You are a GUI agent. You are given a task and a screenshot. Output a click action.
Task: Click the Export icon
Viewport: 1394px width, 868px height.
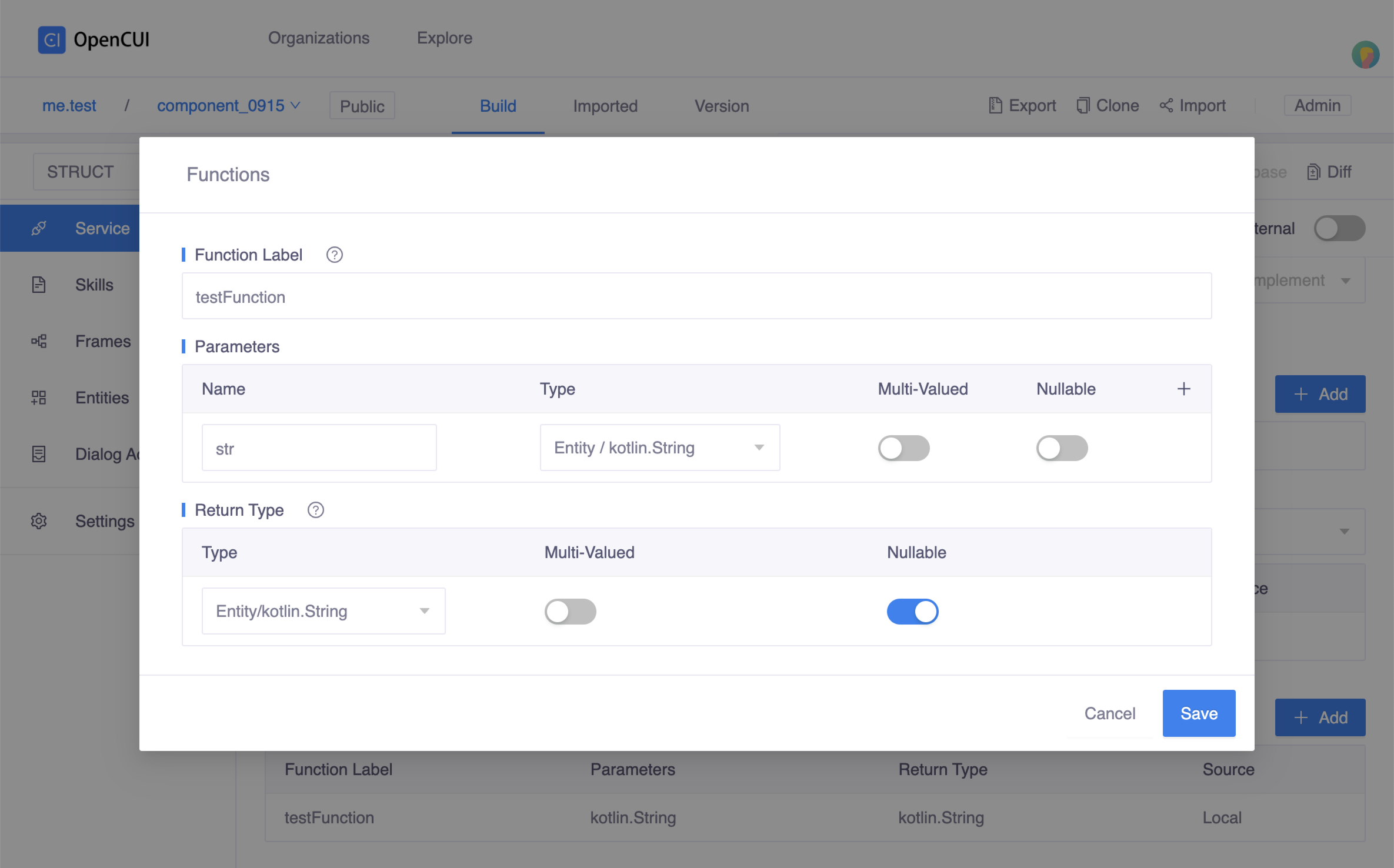tap(995, 106)
